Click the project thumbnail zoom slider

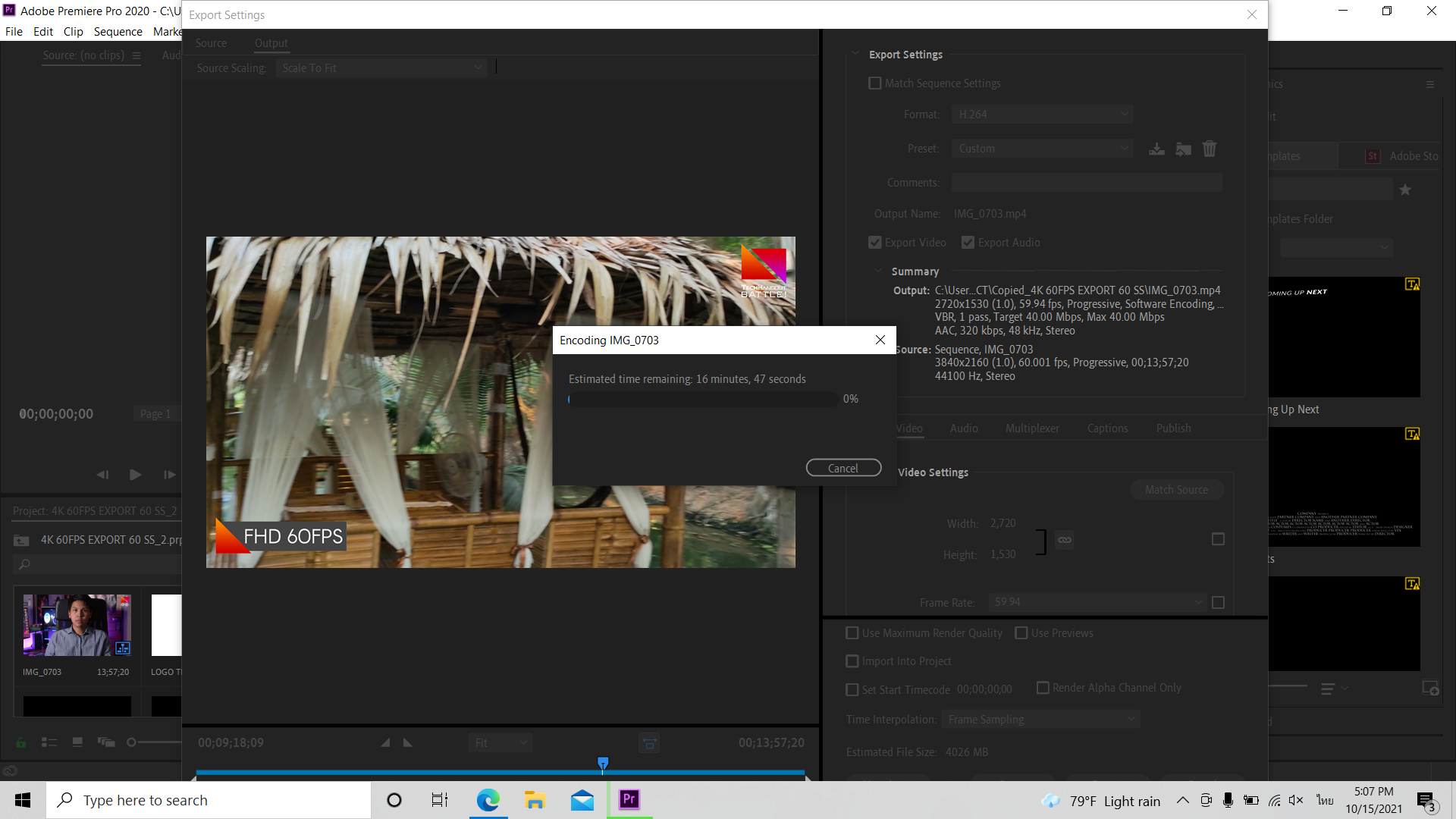pos(131,742)
